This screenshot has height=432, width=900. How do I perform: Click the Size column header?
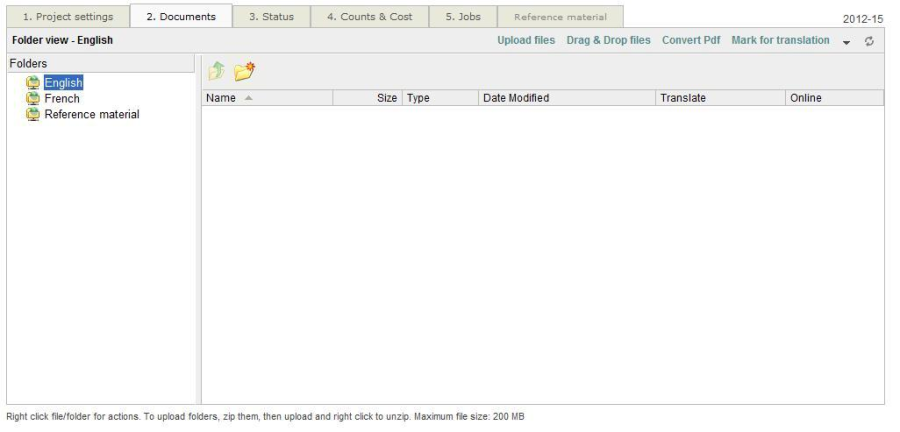[x=386, y=98]
